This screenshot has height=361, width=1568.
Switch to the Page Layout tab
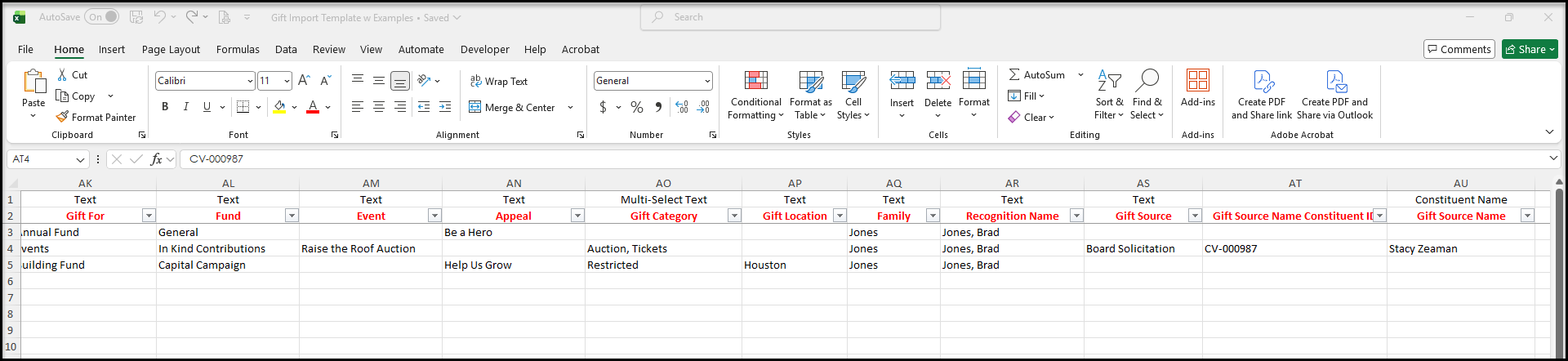pyautogui.click(x=171, y=49)
